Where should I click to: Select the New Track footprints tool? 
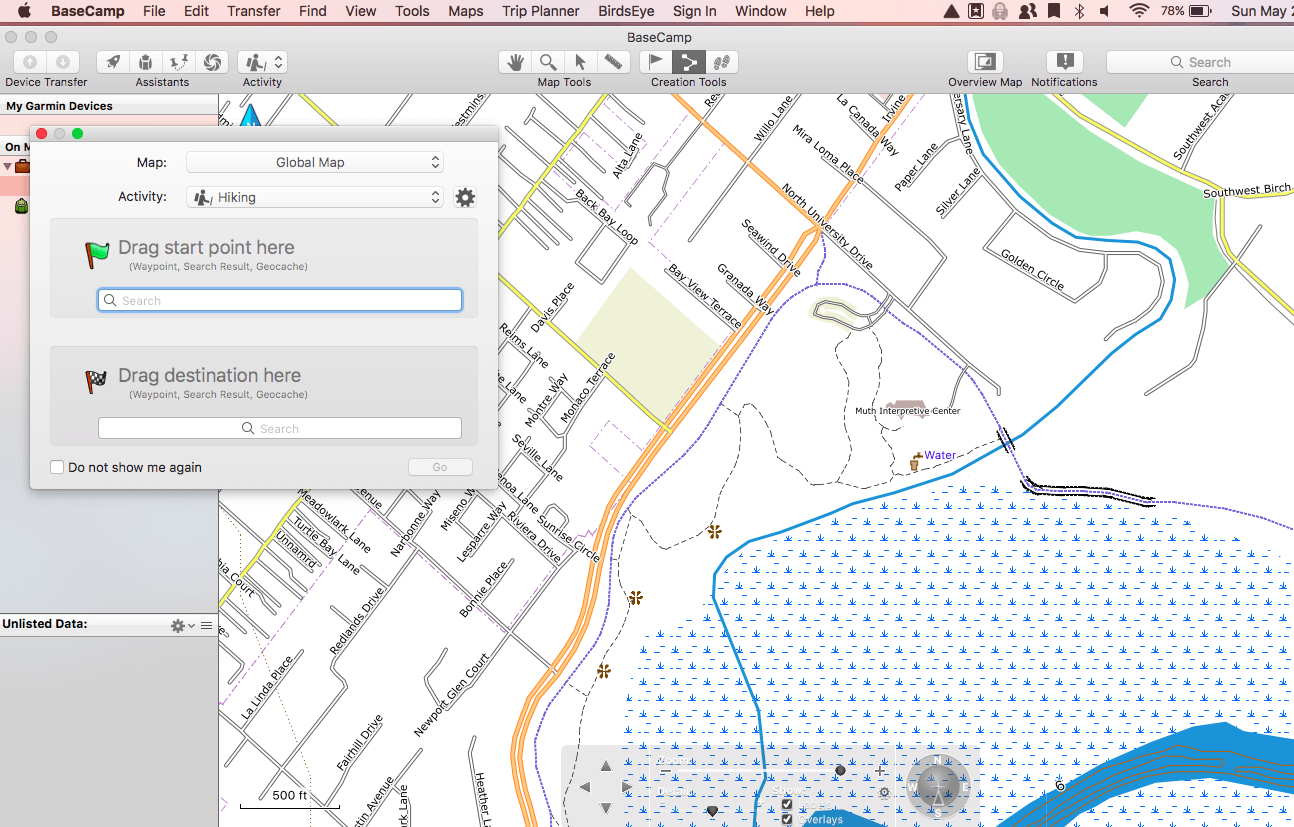[722, 62]
